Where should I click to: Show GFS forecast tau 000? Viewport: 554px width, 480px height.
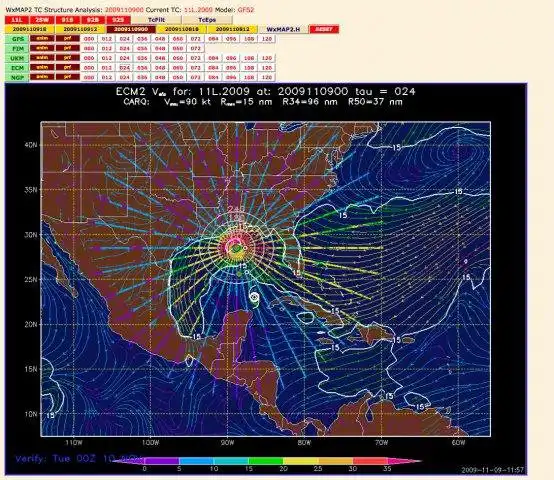(89, 39)
